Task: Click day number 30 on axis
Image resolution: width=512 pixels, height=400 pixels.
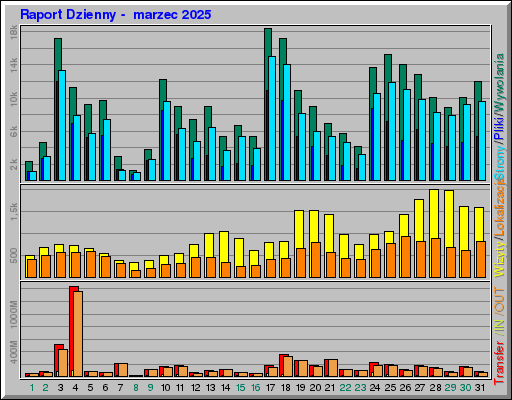Action: [465, 388]
